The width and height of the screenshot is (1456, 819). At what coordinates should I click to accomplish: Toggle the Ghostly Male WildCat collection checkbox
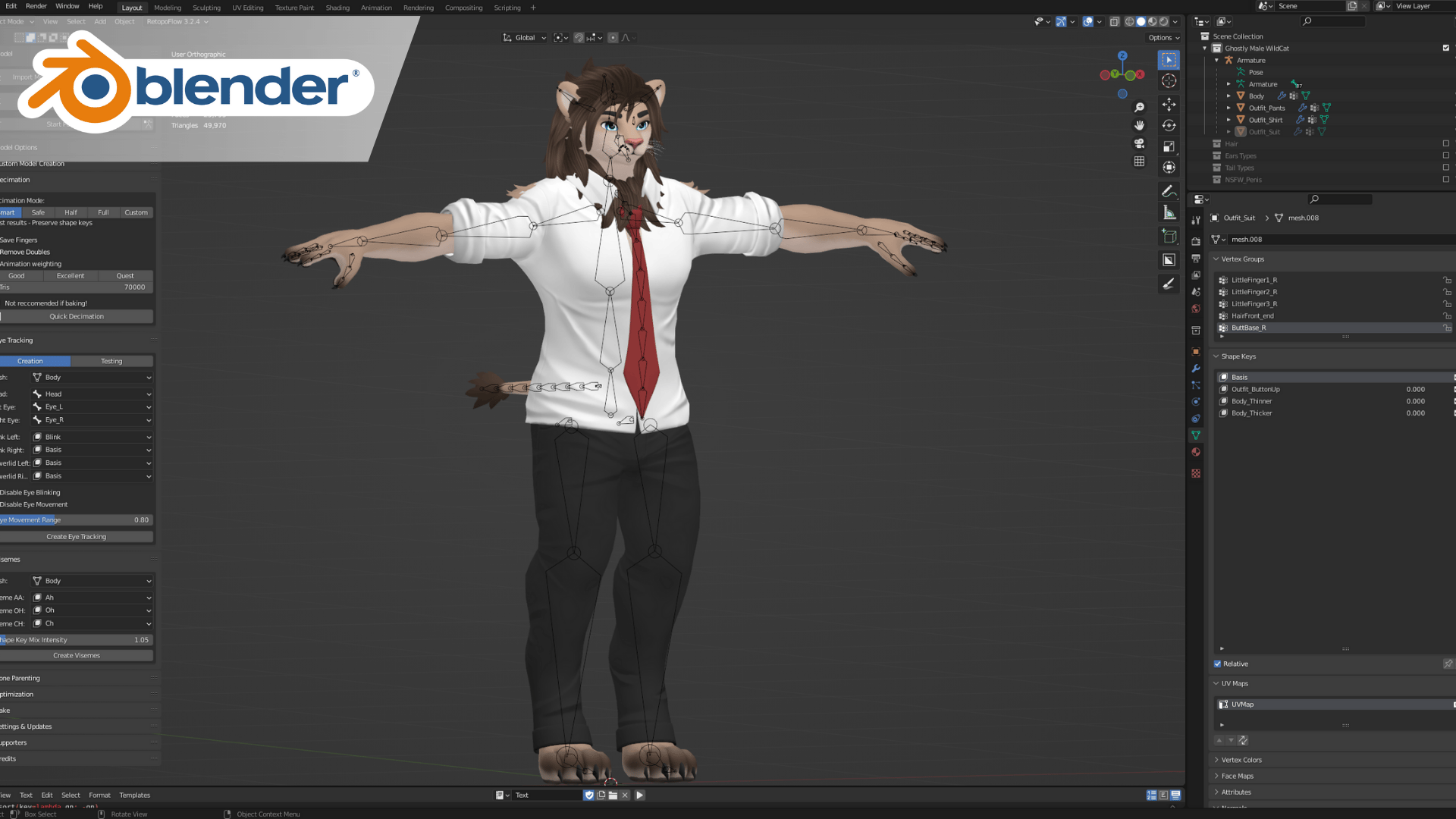[1446, 48]
